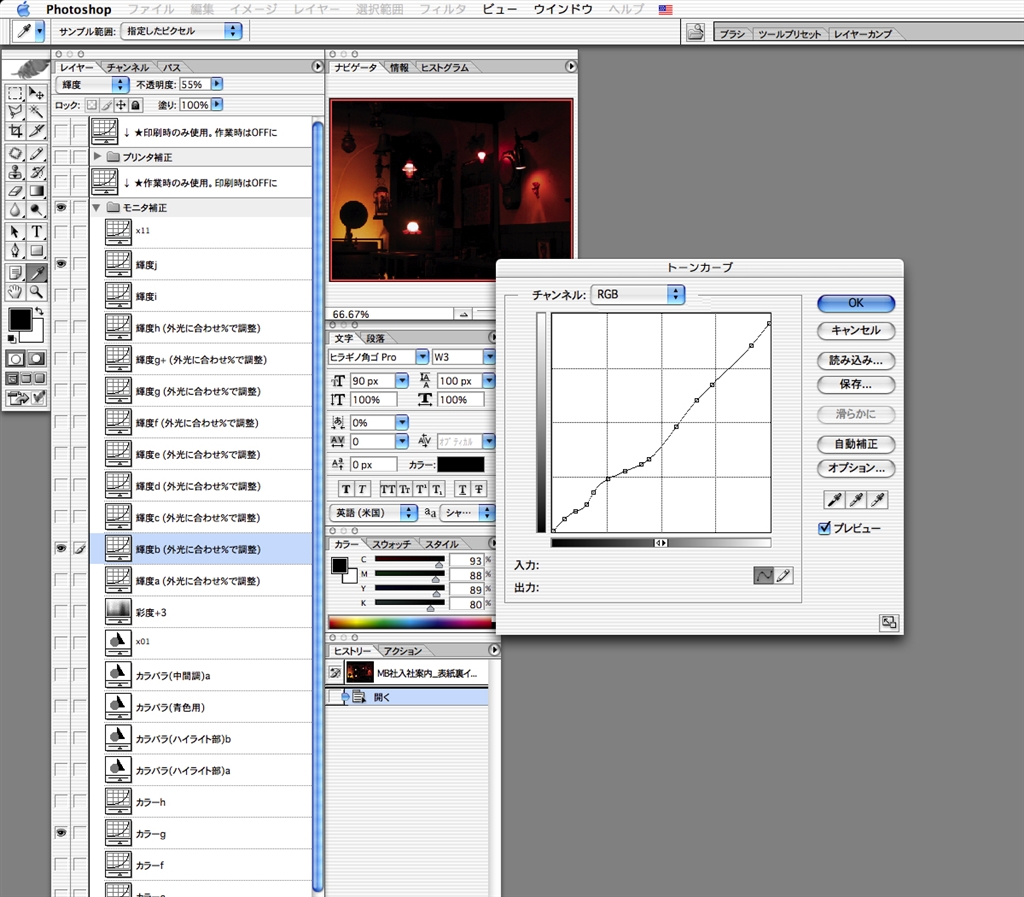The image size is (1024, 897).
Task: Toggle visibility of カラーg layer
Action: point(61,832)
